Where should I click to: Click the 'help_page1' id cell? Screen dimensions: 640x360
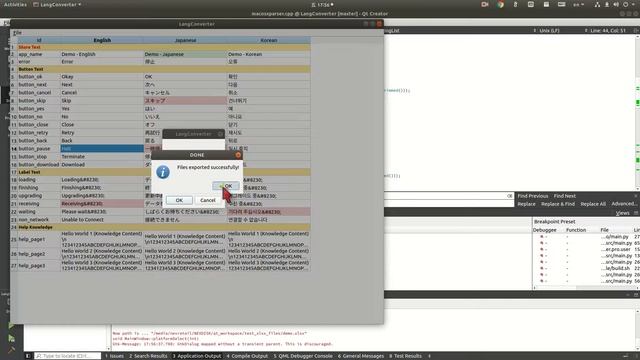39,239
